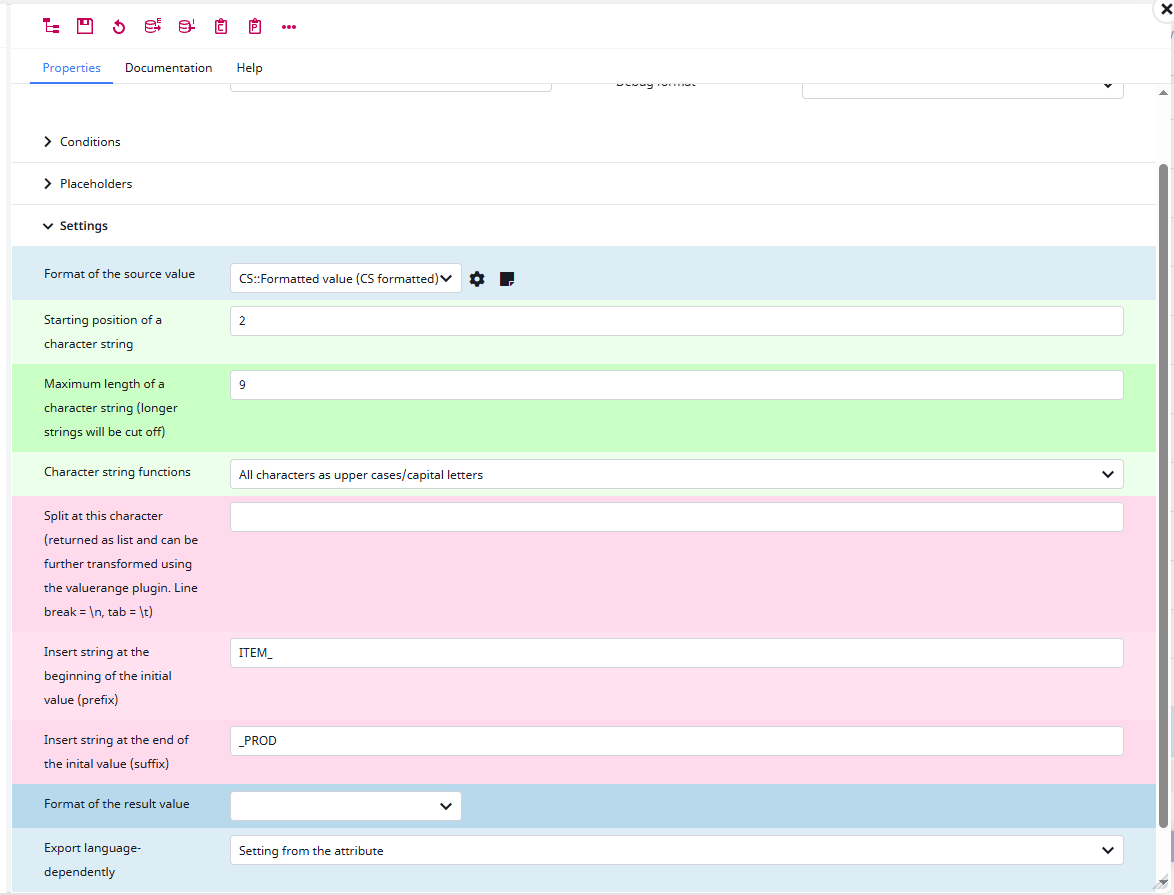This screenshot has height=895, width=1174.
Task: Open the ellipsis more-options icon
Action: click(x=288, y=26)
